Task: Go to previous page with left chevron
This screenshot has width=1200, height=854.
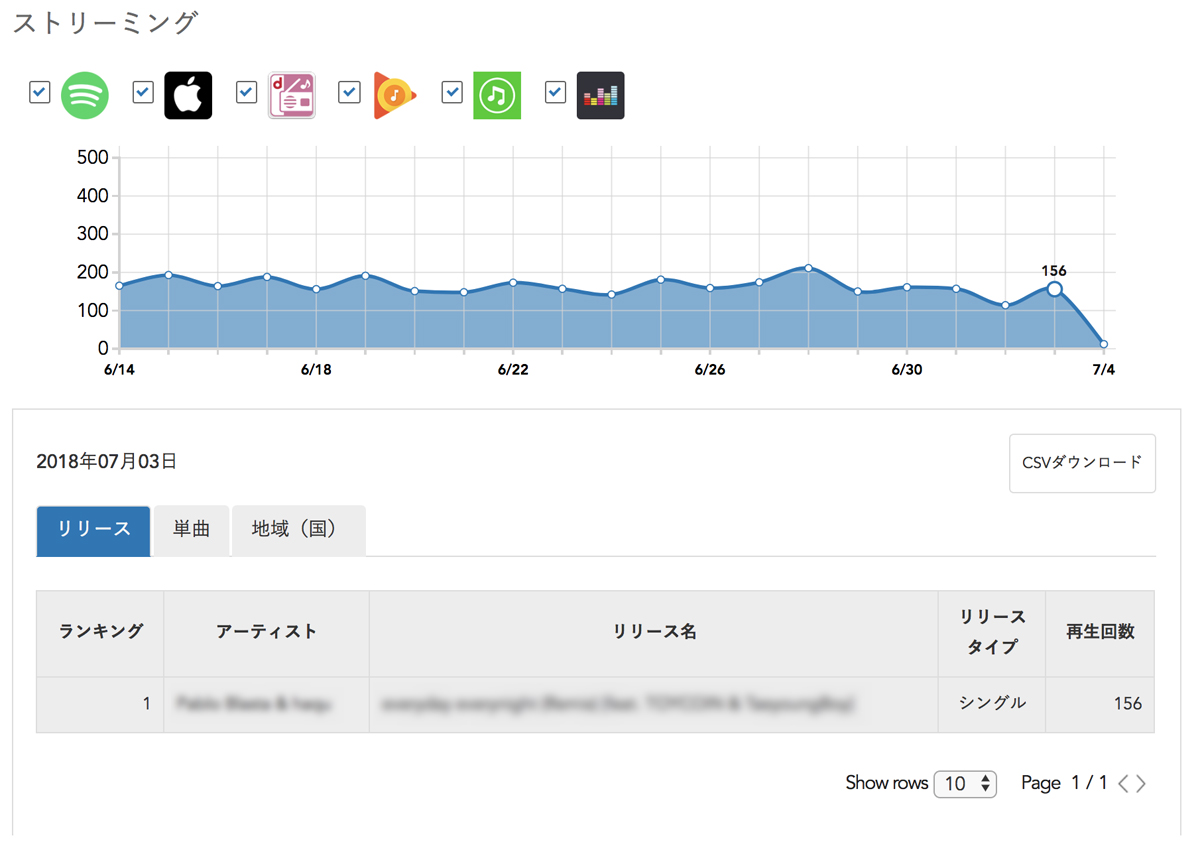Action: 1123,784
